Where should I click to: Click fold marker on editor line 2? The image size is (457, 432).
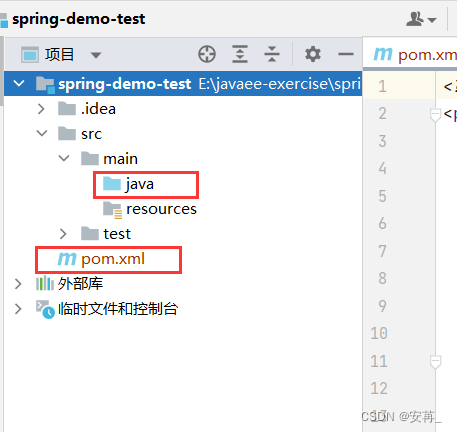coord(435,115)
